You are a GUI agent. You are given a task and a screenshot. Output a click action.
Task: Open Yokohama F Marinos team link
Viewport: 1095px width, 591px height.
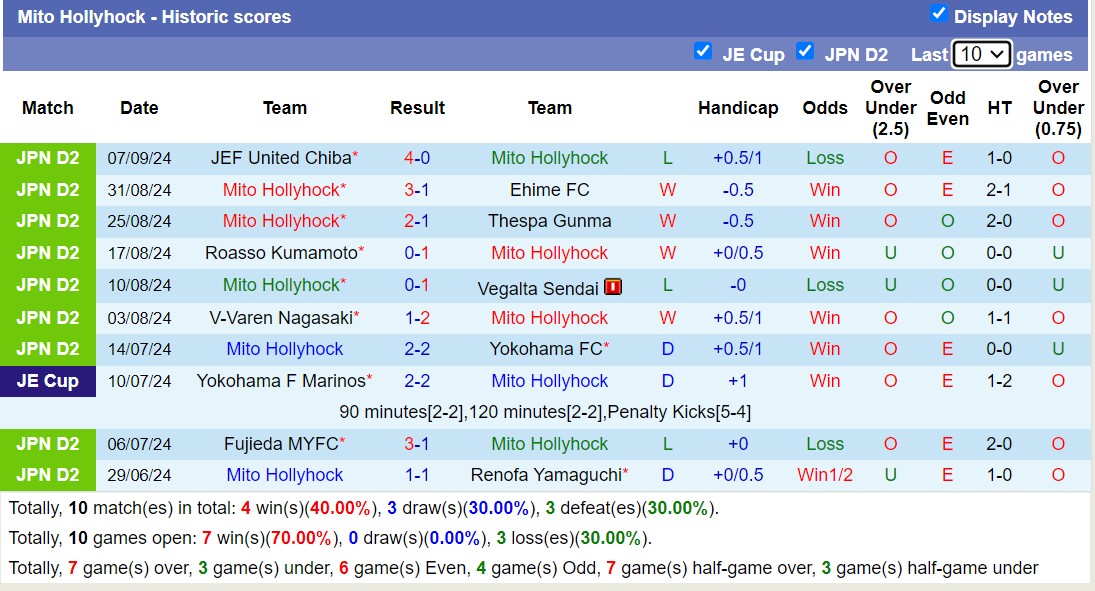pyautogui.click(x=281, y=381)
